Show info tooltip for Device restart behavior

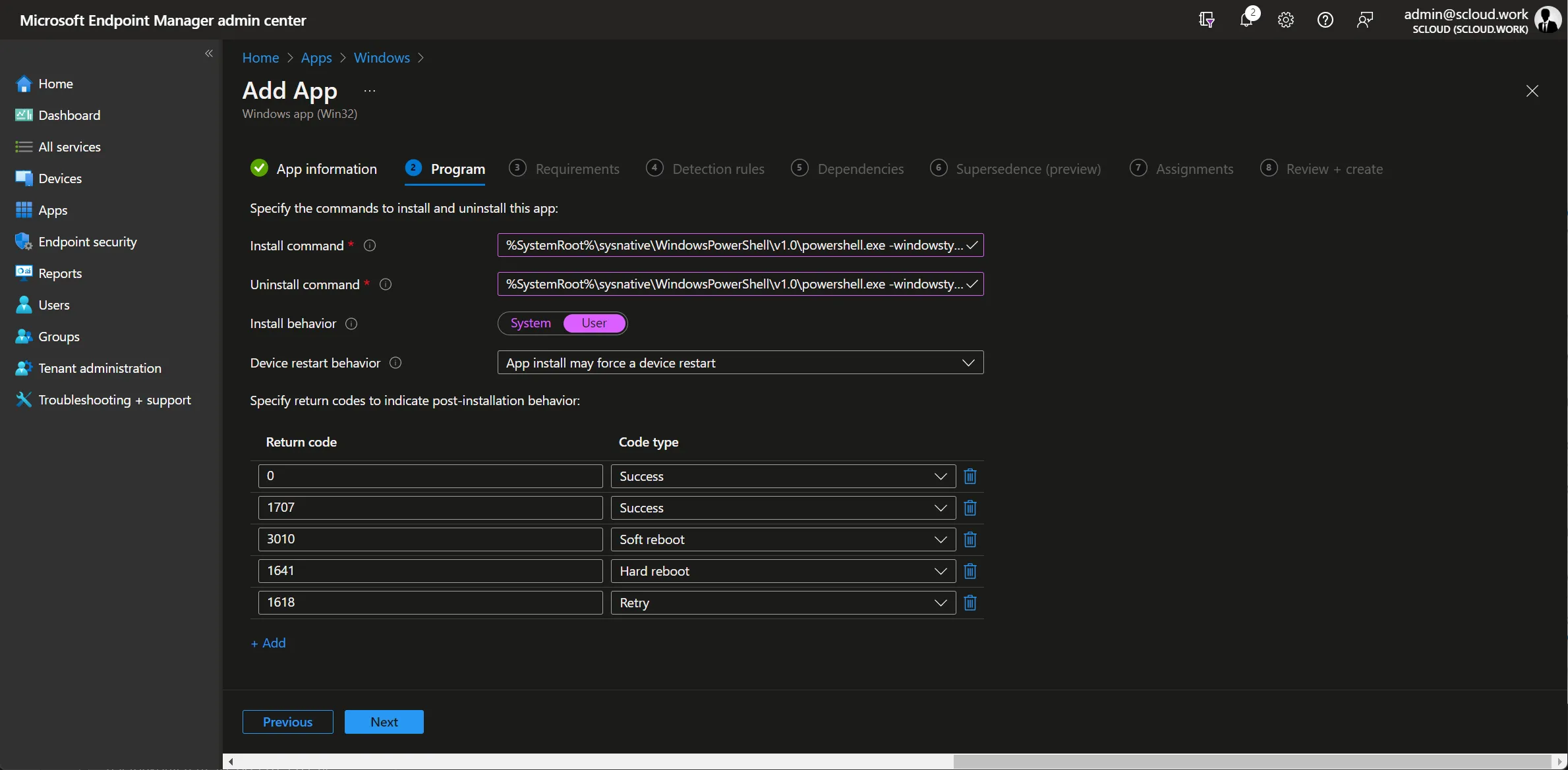[395, 363]
